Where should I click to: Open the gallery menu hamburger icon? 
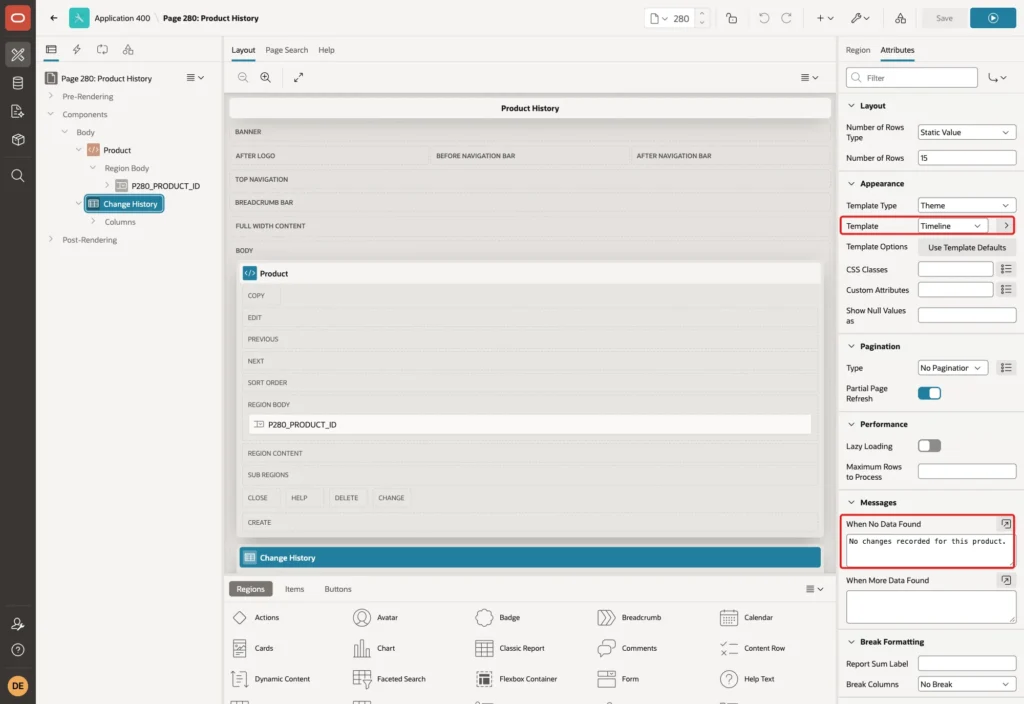pyautogui.click(x=814, y=589)
